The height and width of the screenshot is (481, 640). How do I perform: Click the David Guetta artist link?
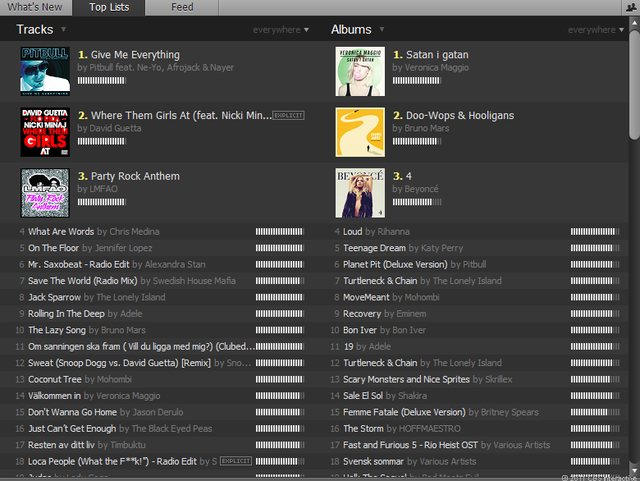coord(115,128)
